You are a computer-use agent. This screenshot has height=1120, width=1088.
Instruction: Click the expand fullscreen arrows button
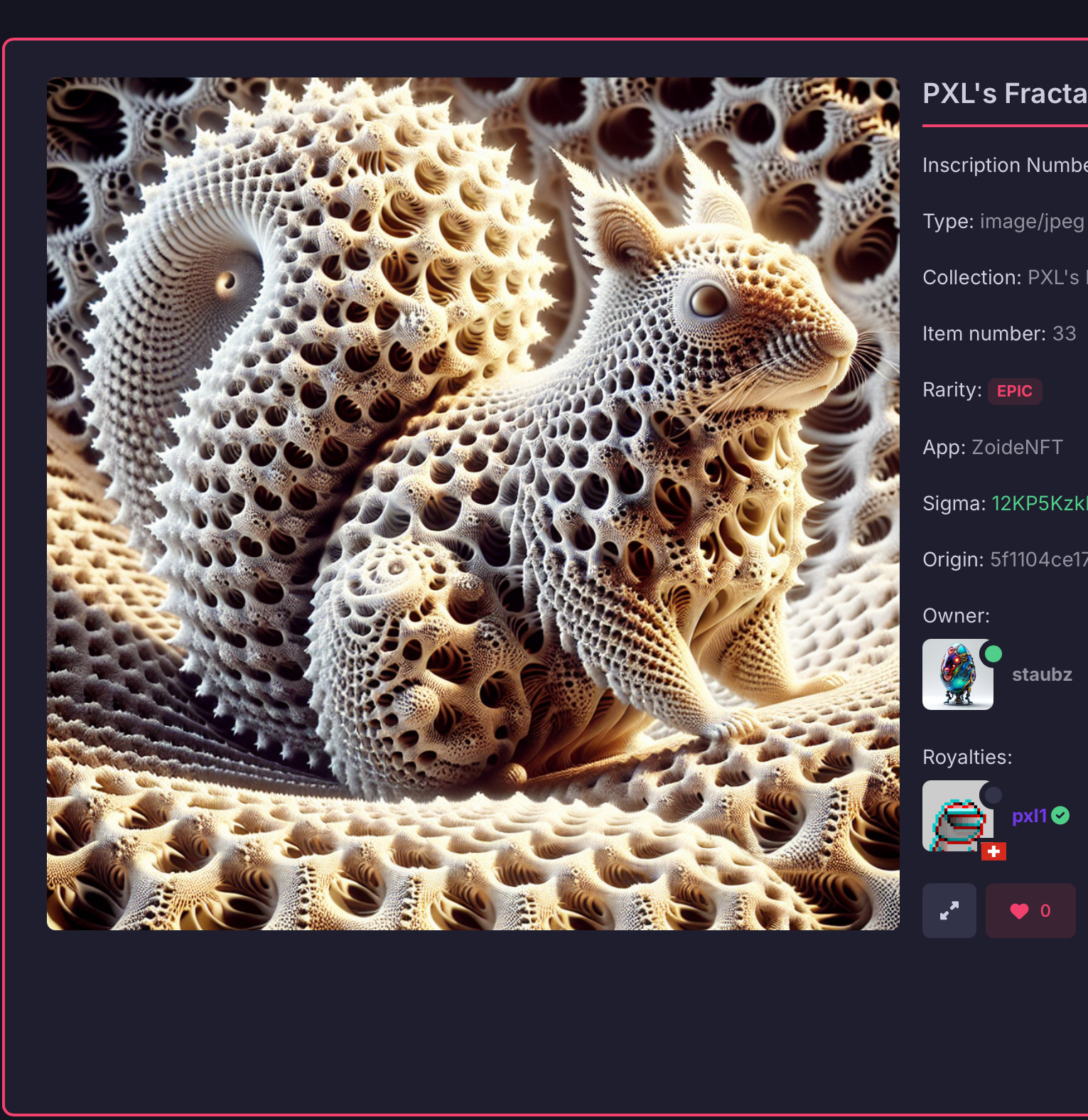tap(949, 910)
